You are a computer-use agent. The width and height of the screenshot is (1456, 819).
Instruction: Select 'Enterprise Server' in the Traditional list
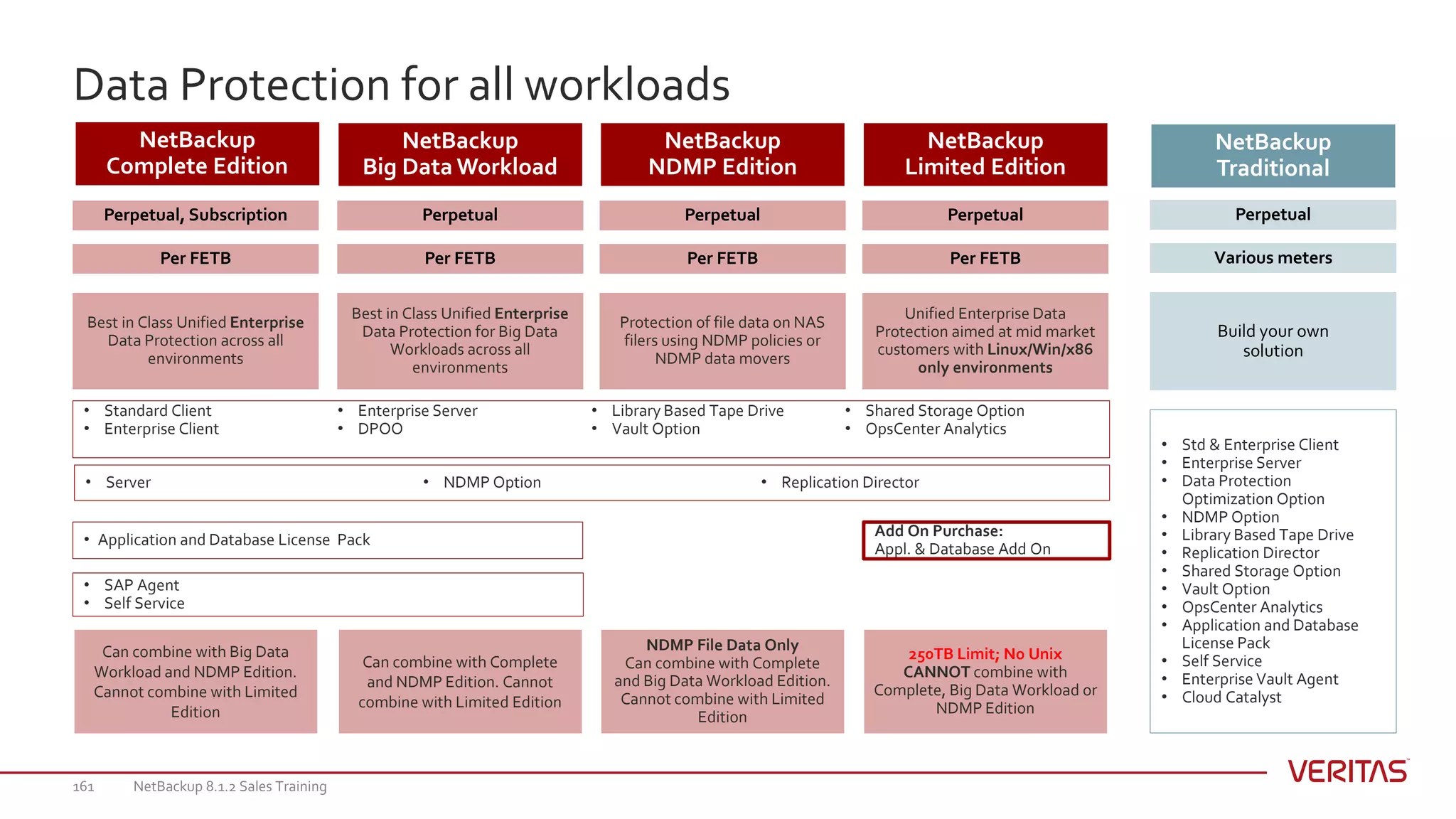click(x=1241, y=463)
